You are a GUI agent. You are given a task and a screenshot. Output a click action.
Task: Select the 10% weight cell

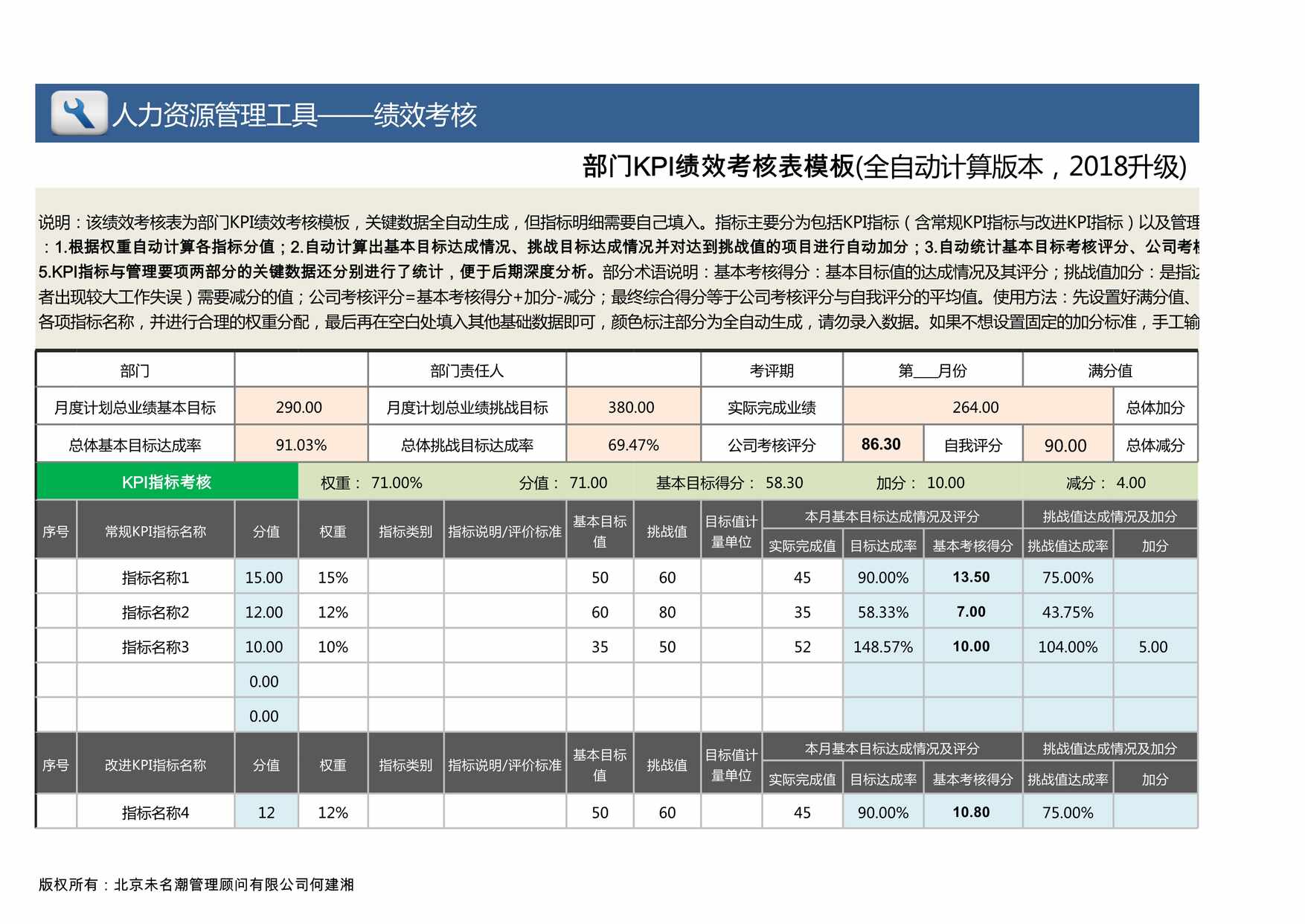[333, 647]
